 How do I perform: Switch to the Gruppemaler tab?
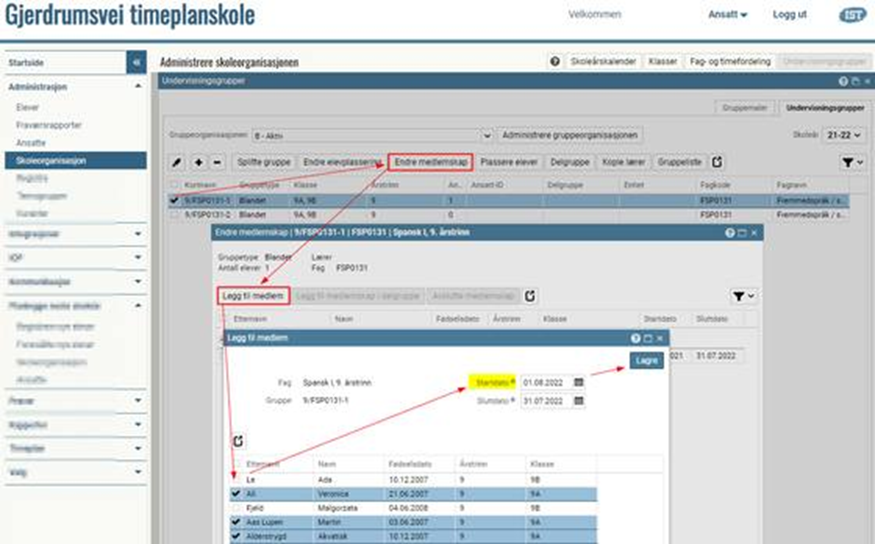click(x=747, y=106)
